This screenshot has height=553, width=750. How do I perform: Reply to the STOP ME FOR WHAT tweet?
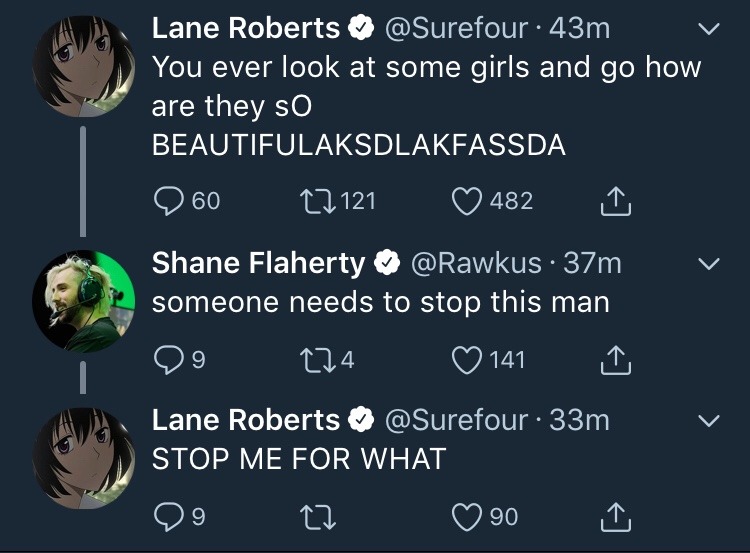[x=167, y=516]
